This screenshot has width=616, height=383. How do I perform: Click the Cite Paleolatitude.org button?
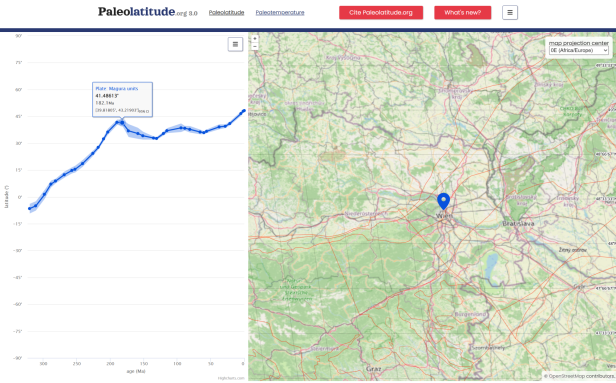pyautogui.click(x=381, y=13)
